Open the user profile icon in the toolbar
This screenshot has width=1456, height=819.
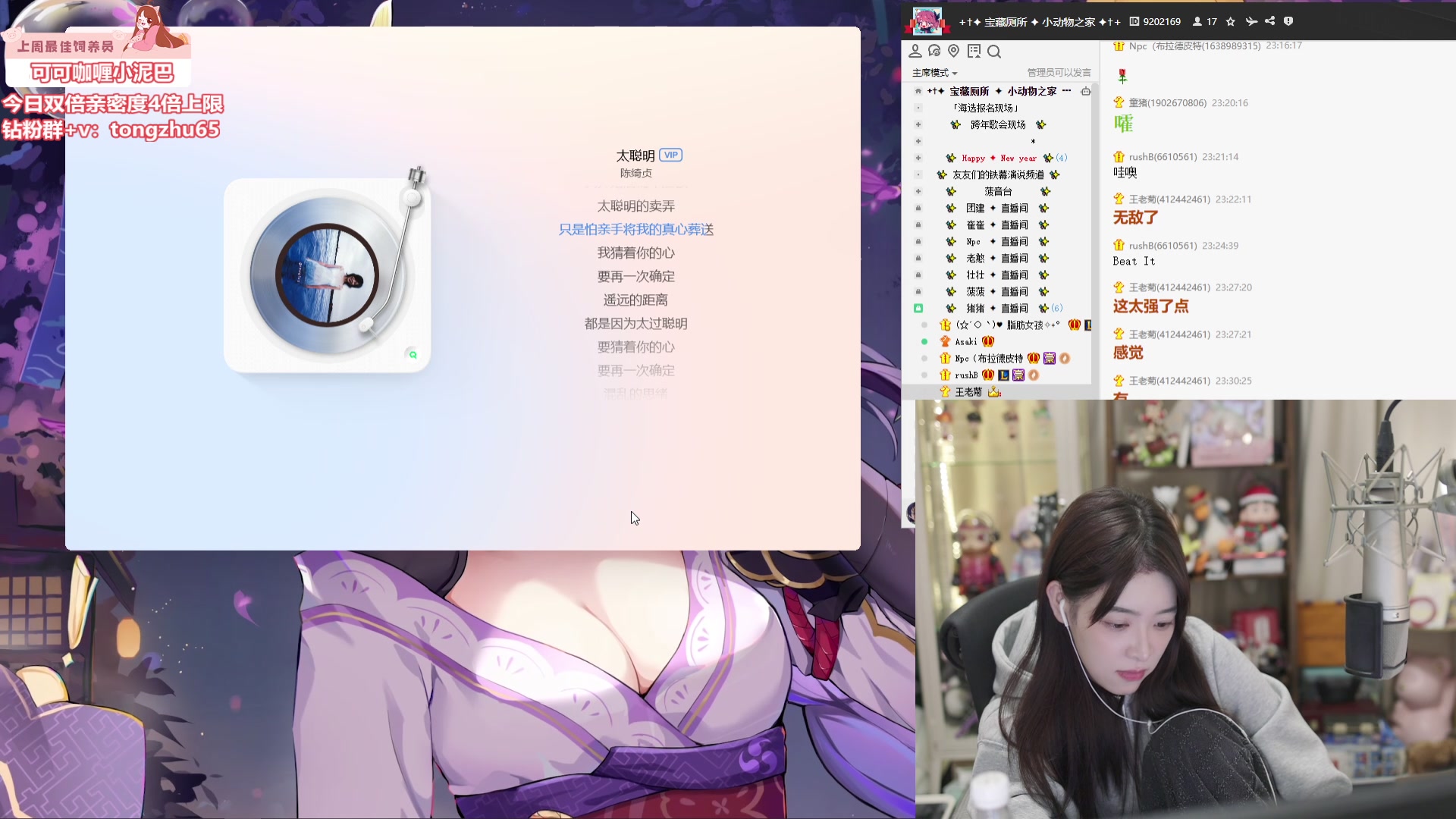coord(915,51)
